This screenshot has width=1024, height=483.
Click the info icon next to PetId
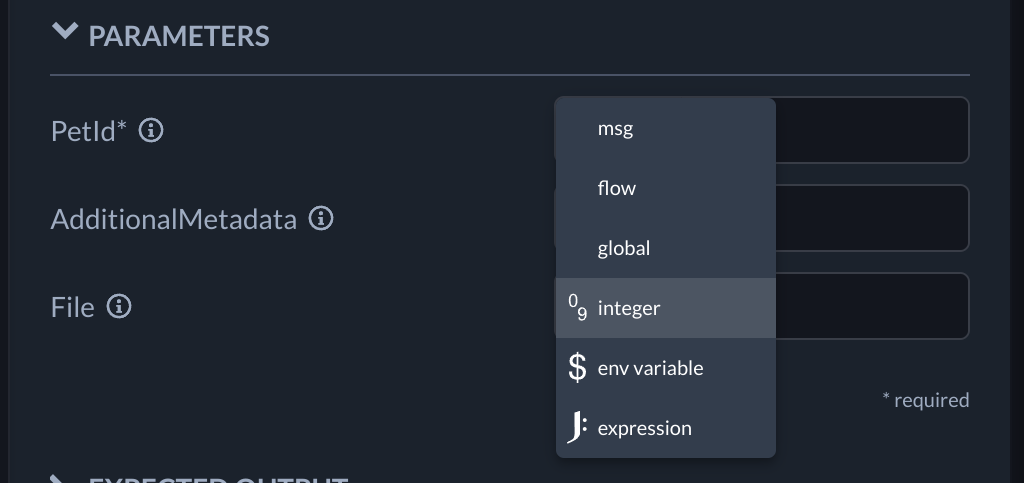(151, 130)
